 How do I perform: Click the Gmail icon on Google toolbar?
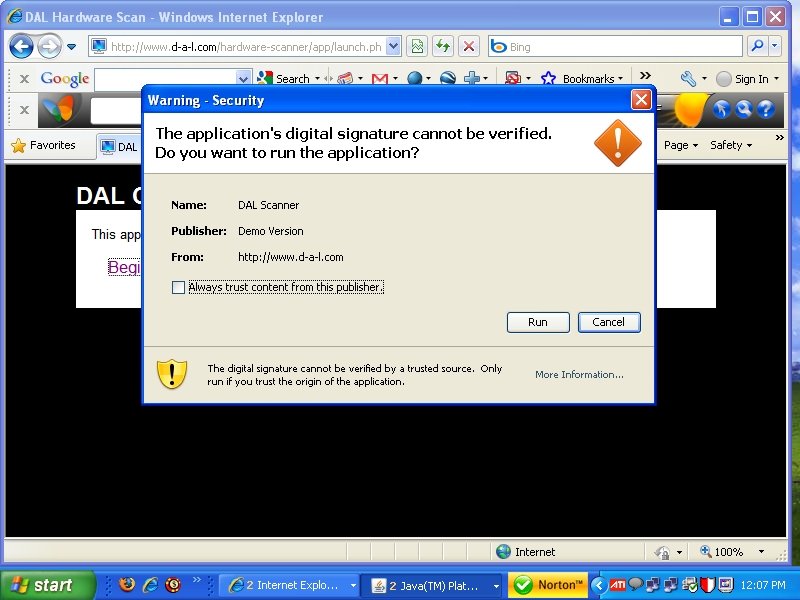click(380, 79)
